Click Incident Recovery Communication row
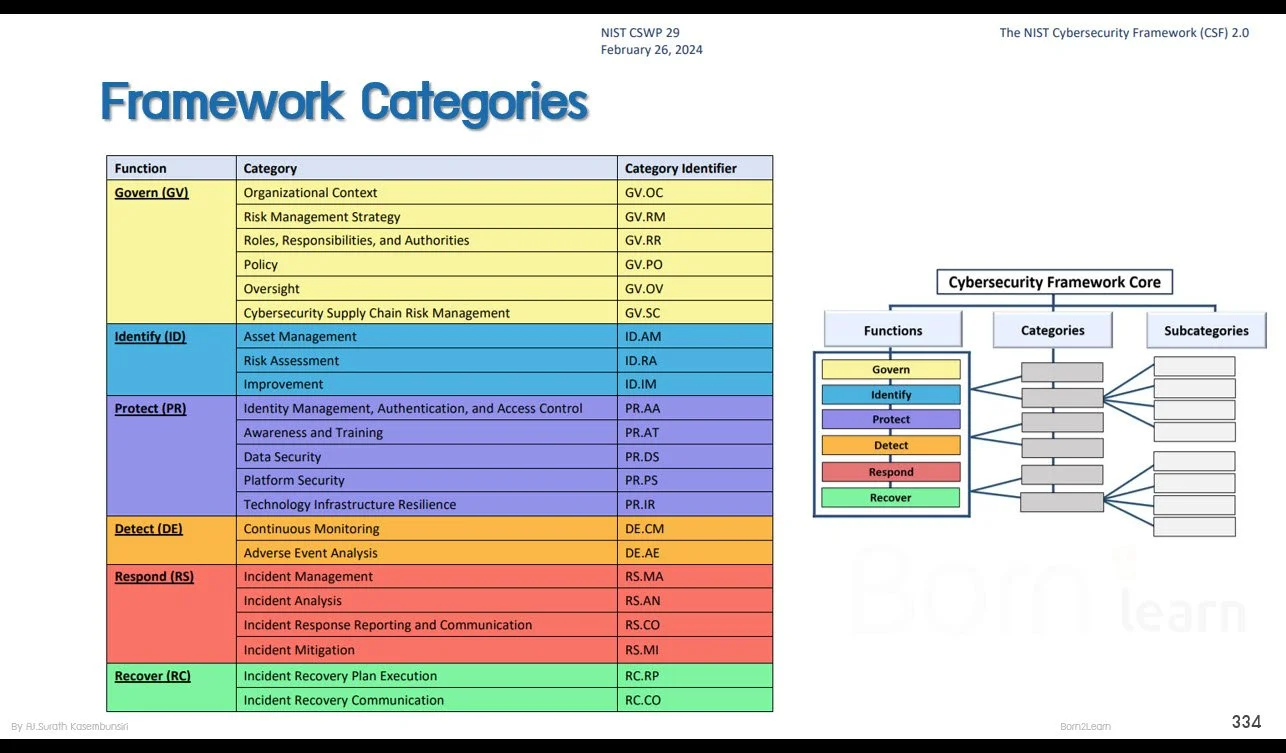Image resolution: width=1286 pixels, height=753 pixels. [427, 700]
